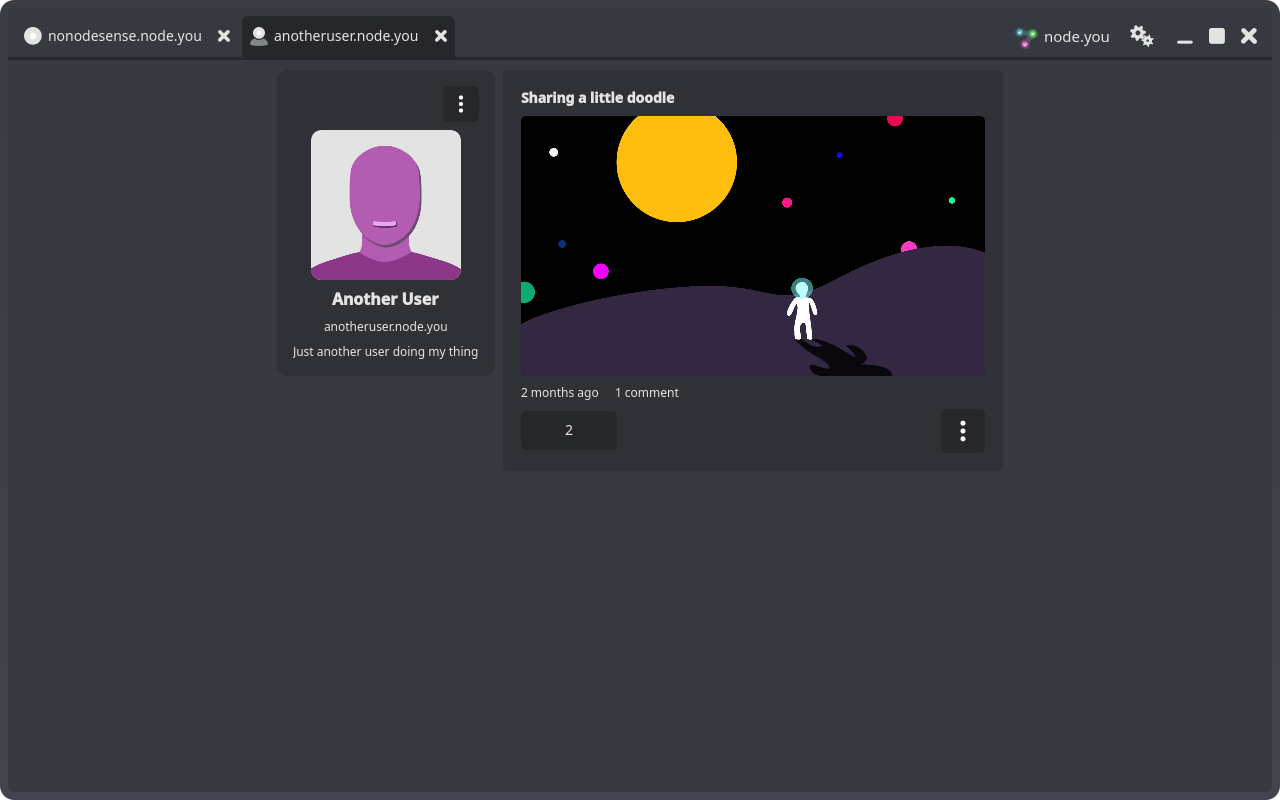Open the profile card three-dot menu
This screenshot has width=1280, height=800.
pyautogui.click(x=461, y=104)
